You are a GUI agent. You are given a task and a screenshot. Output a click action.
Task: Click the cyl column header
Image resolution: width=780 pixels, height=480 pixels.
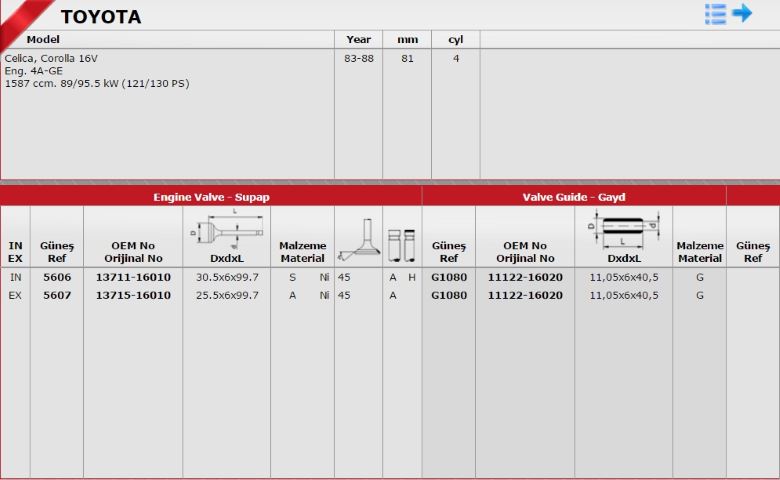pyautogui.click(x=456, y=40)
